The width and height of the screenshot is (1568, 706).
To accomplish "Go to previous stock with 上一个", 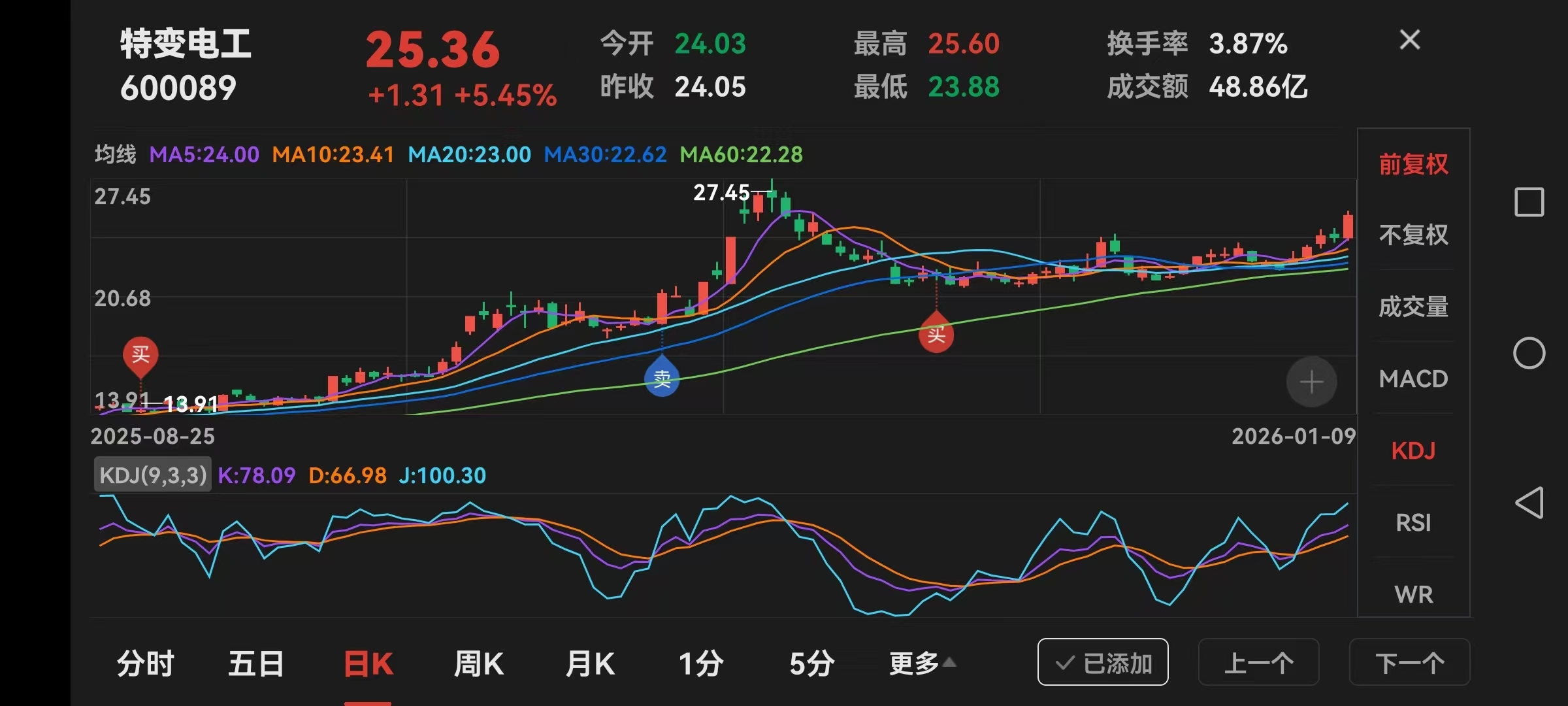I will point(1258,663).
